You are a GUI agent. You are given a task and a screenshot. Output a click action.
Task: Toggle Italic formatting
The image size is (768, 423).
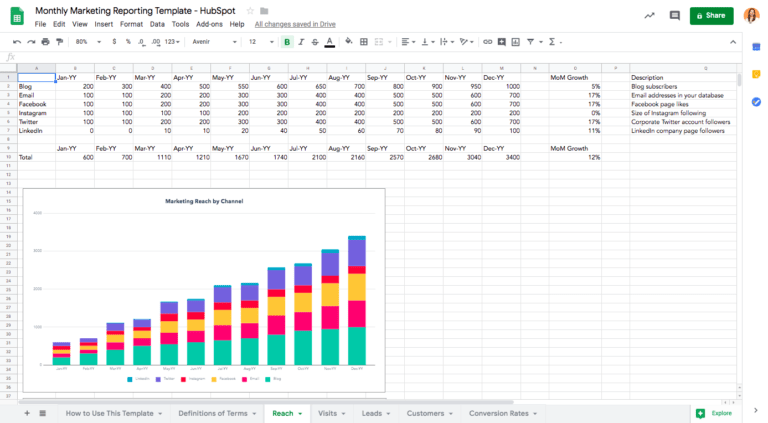[301, 42]
